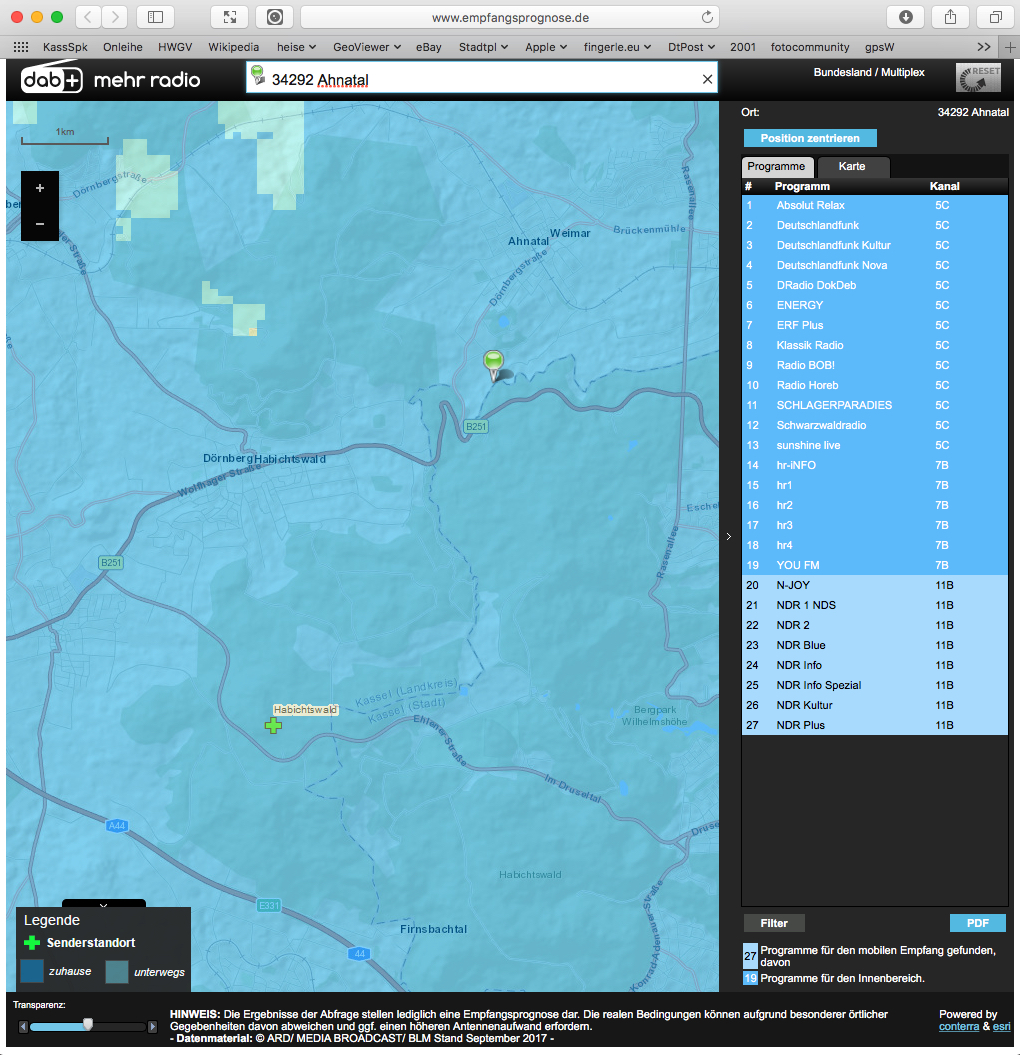The width and height of the screenshot is (1020, 1055).
Task: Open the bookmarks grid icon
Action: point(21,47)
